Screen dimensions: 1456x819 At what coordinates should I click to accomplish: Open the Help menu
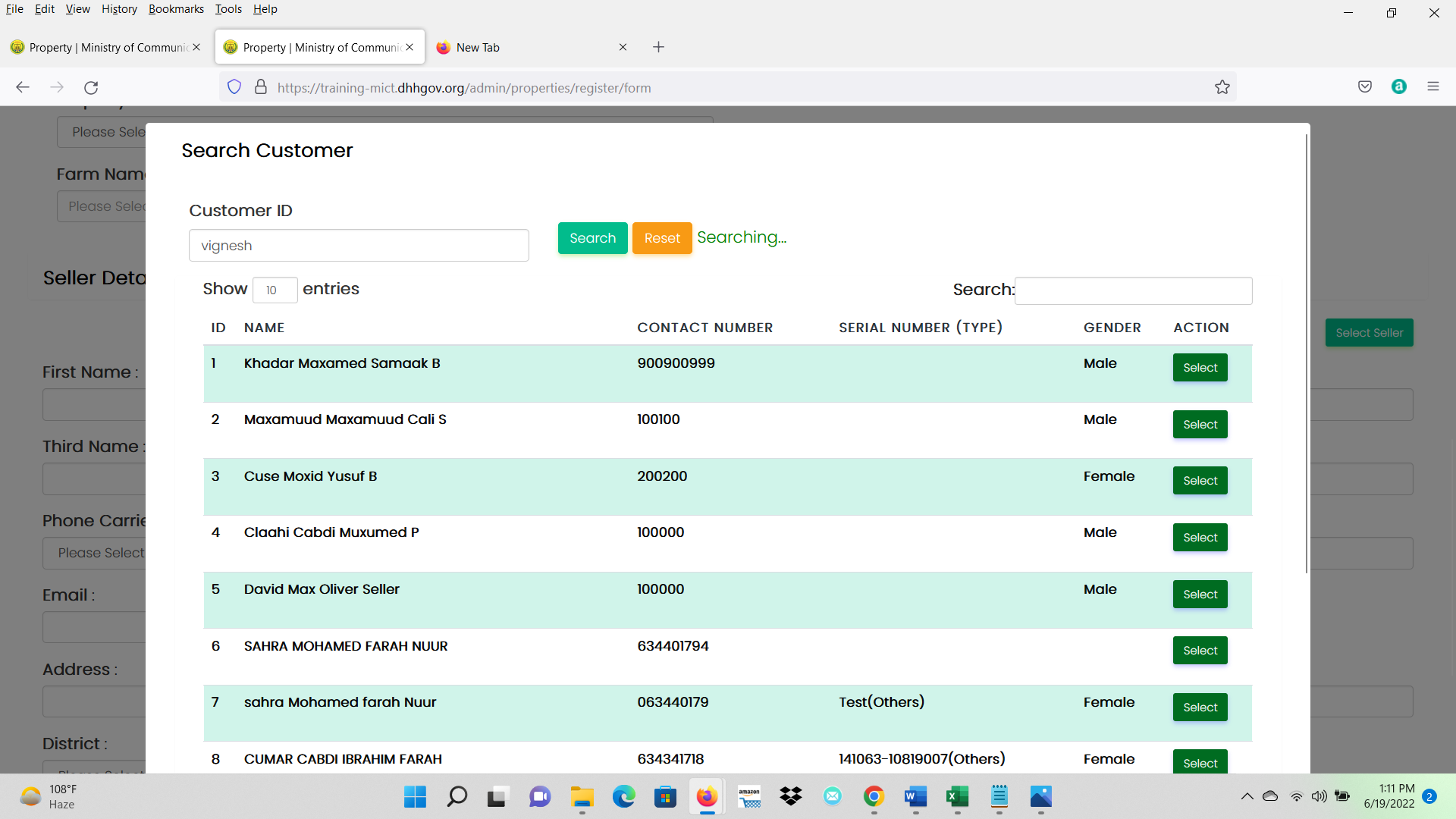pos(265,9)
